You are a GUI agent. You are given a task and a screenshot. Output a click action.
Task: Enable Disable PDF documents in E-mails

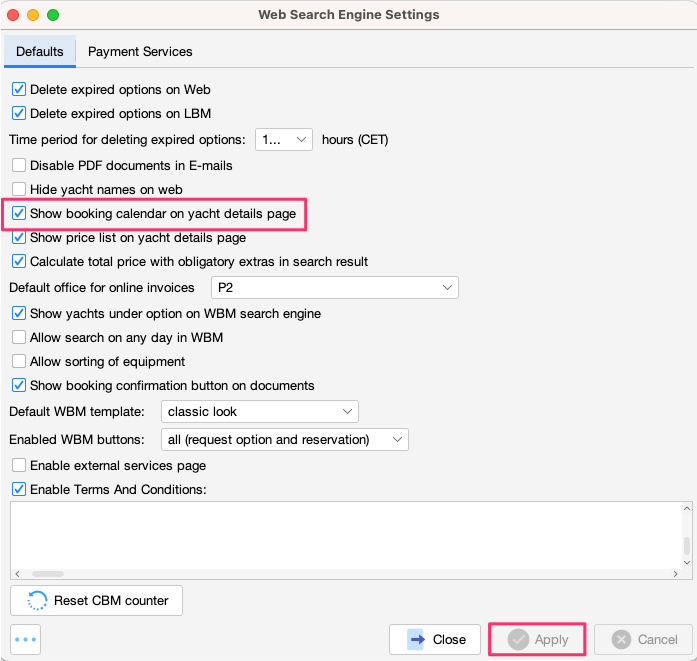point(19,165)
